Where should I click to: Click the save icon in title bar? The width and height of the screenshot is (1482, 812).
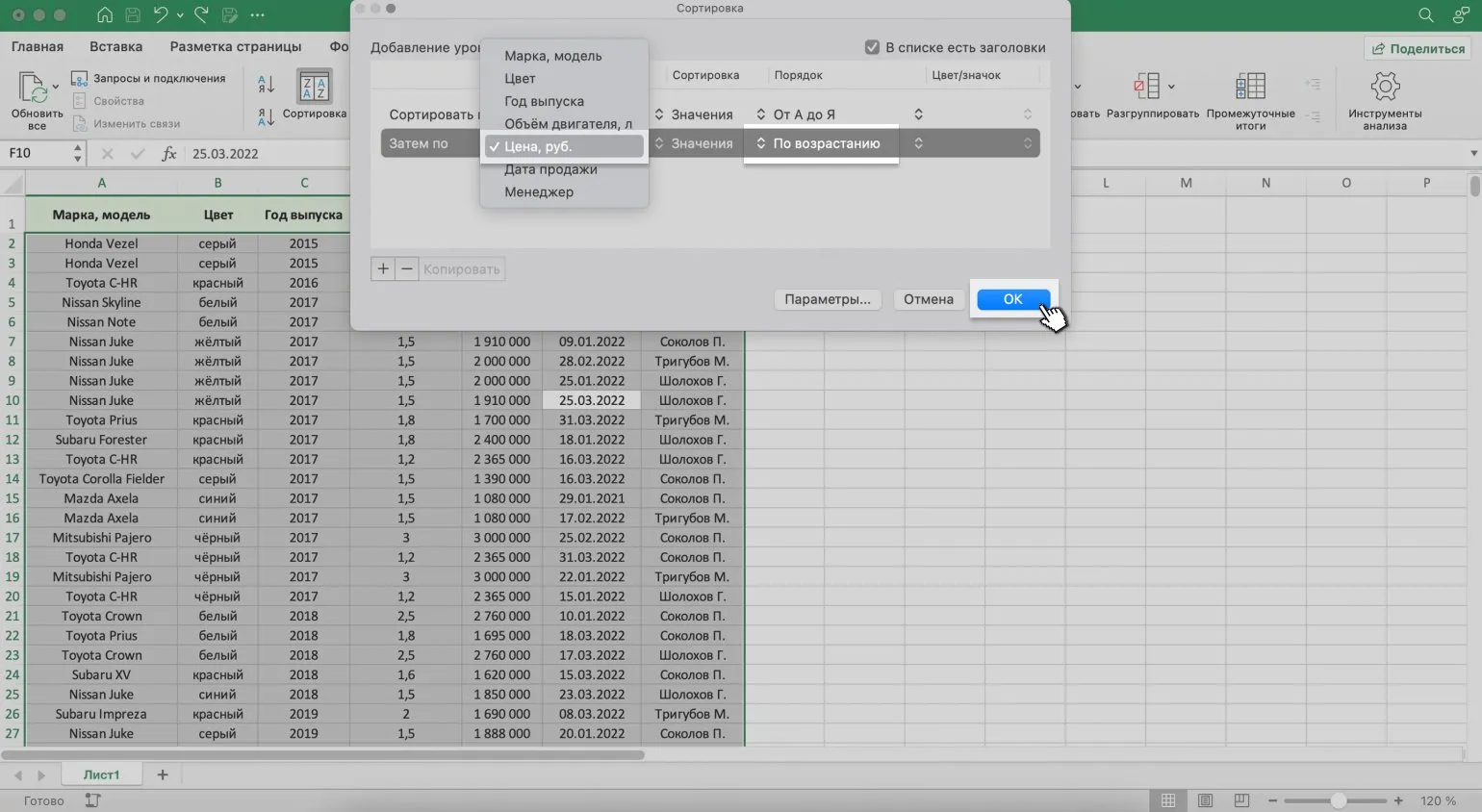[133, 15]
